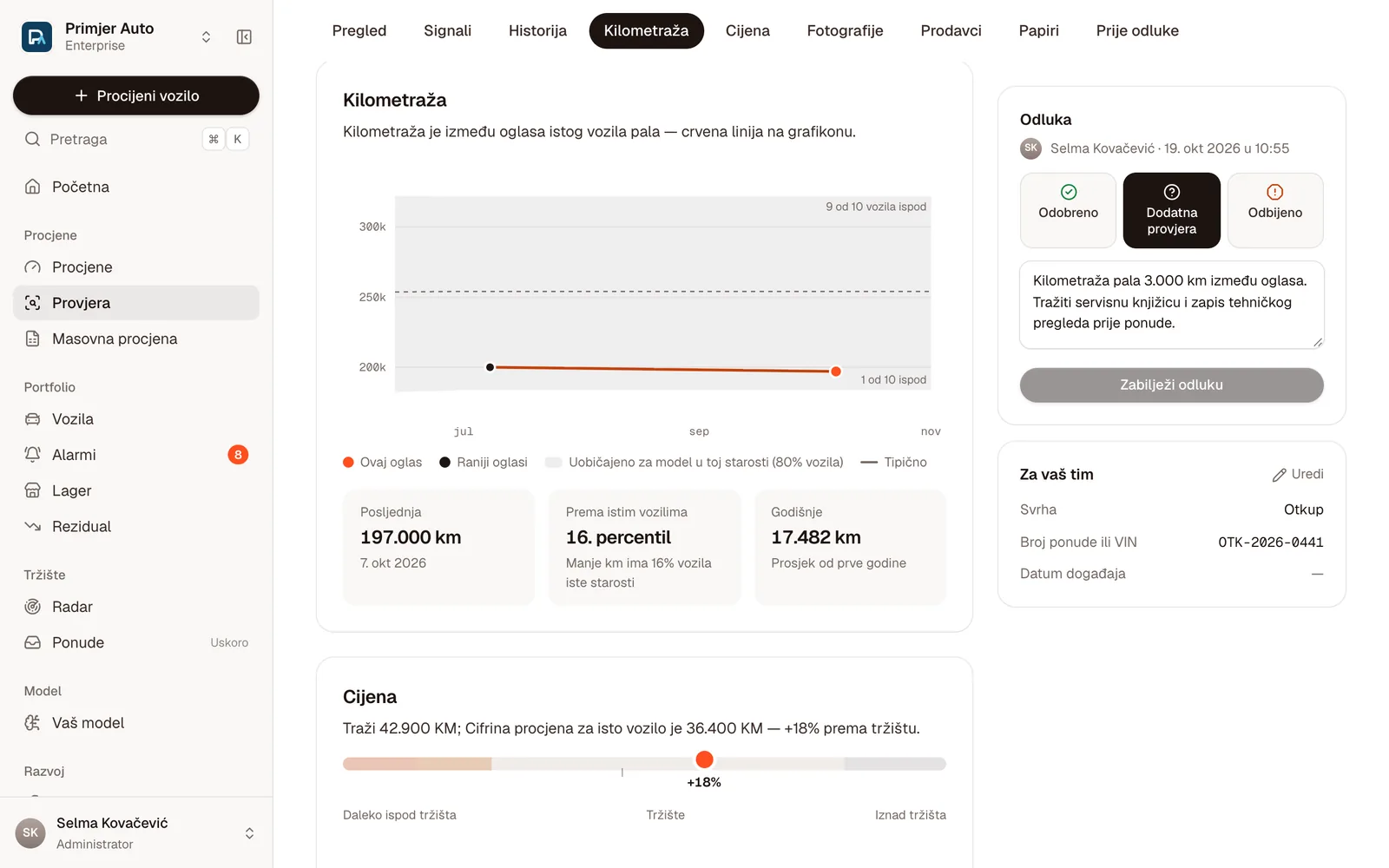Switch to the Signali tab
This screenshot has width=1389, height=868.
click(x=447, y=31)
